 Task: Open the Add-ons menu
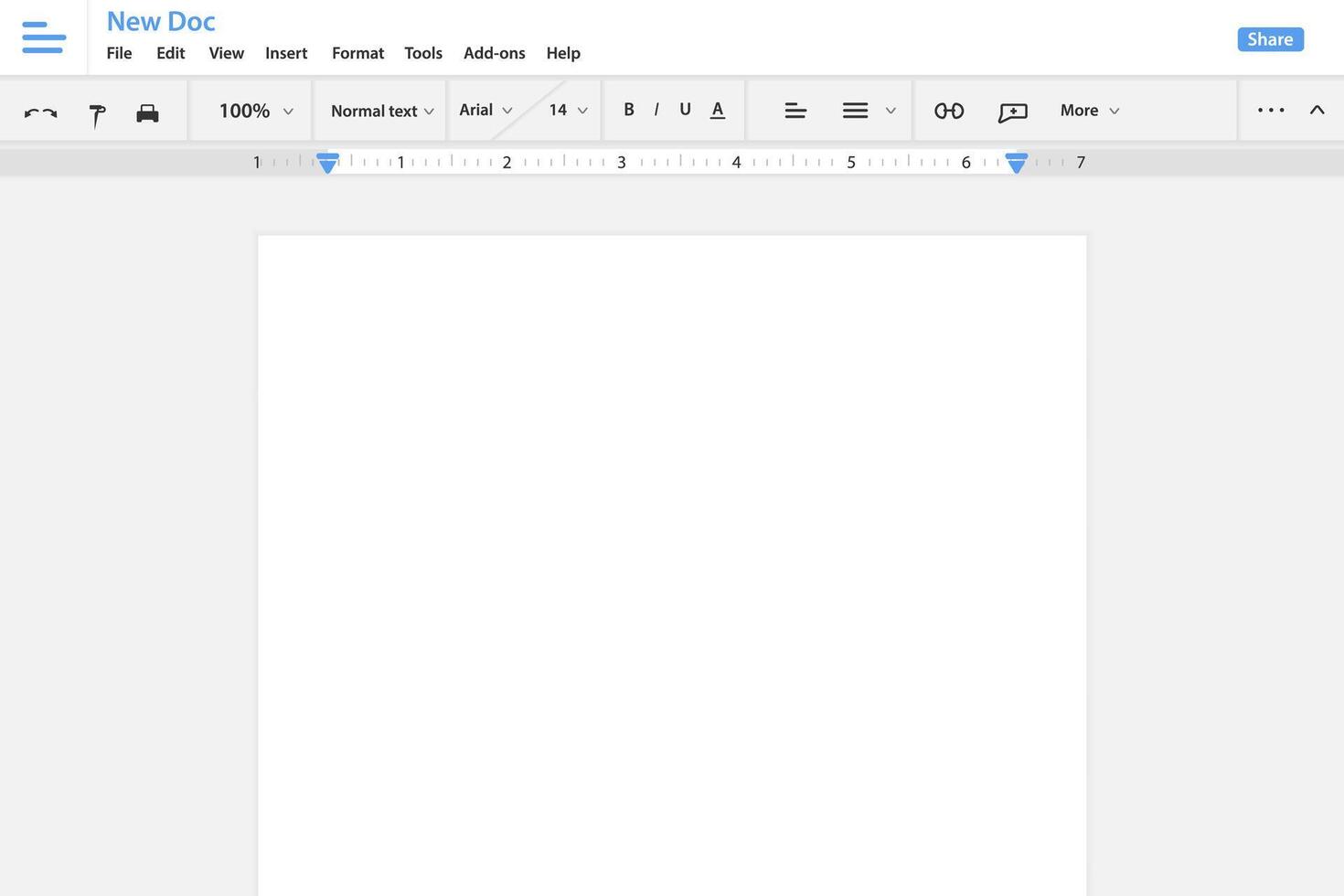495,53
